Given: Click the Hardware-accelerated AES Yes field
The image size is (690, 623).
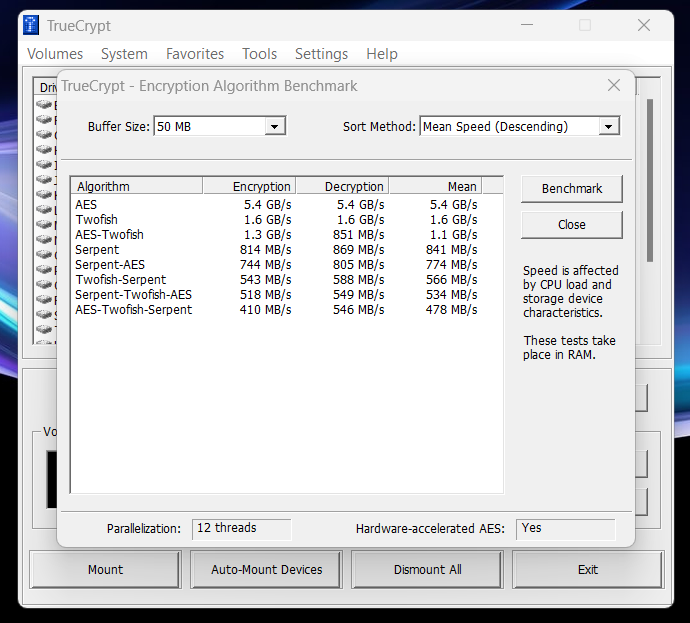Looking at the screenshot, I should pyautogui.click(x=565, y=528).
